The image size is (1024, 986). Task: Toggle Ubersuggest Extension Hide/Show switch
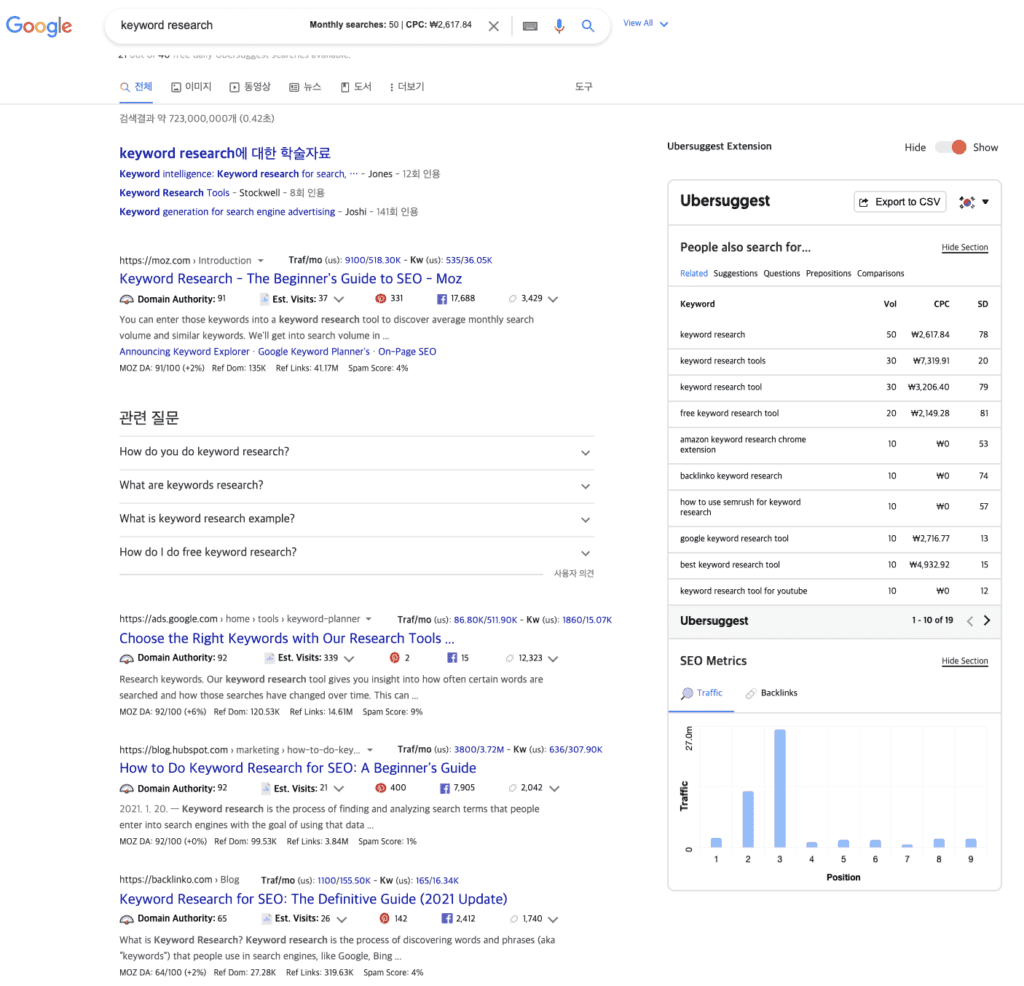coord(950,148)
